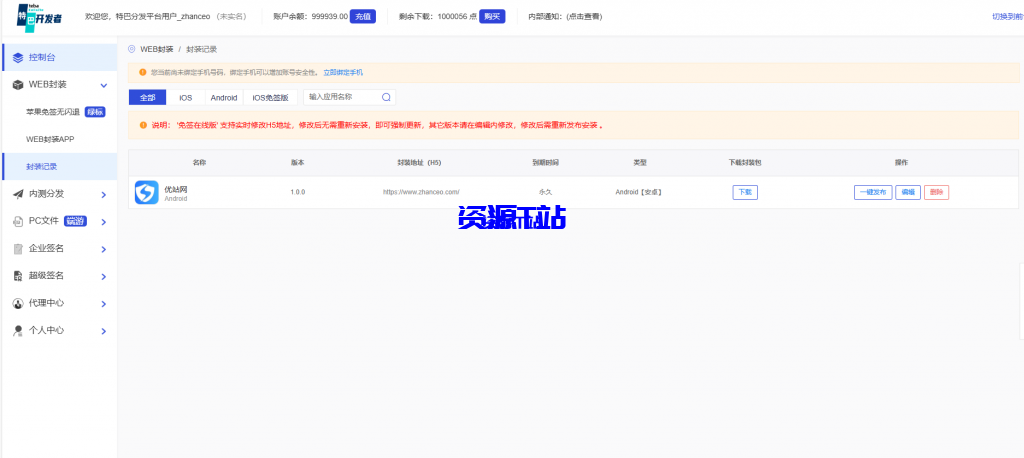Click the 优站网 app icon thumbnail
1024x458 pixels.
(x=147, y=193)
